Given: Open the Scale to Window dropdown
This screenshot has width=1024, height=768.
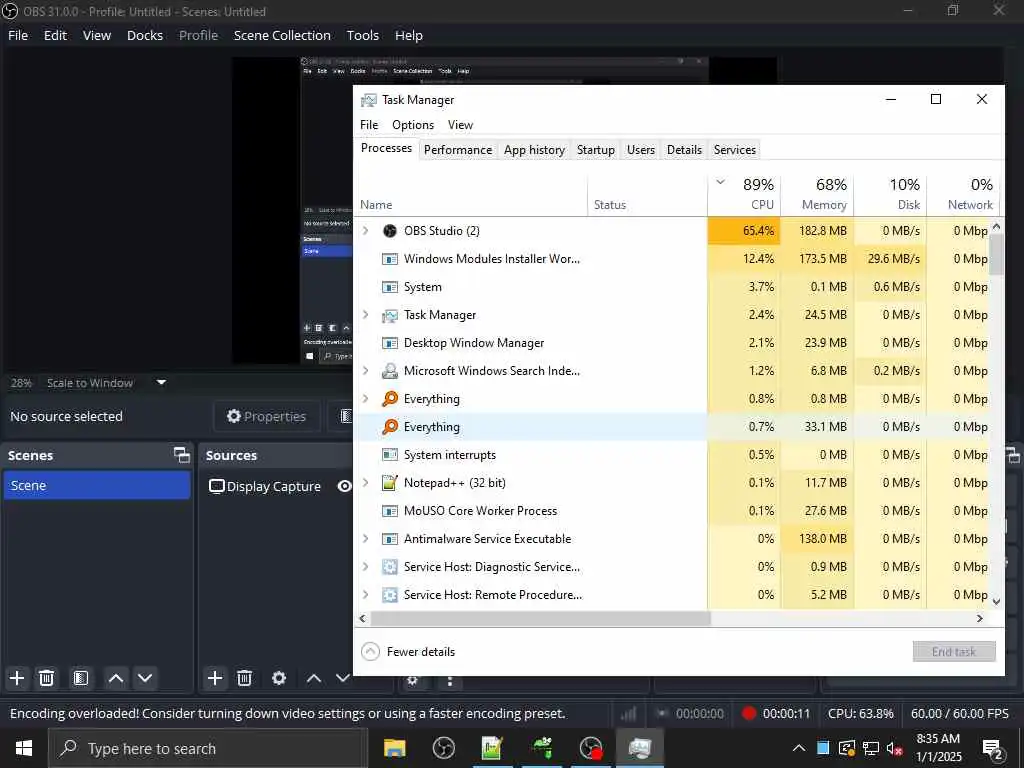Looking at the screenshot, I should (161, 383).
